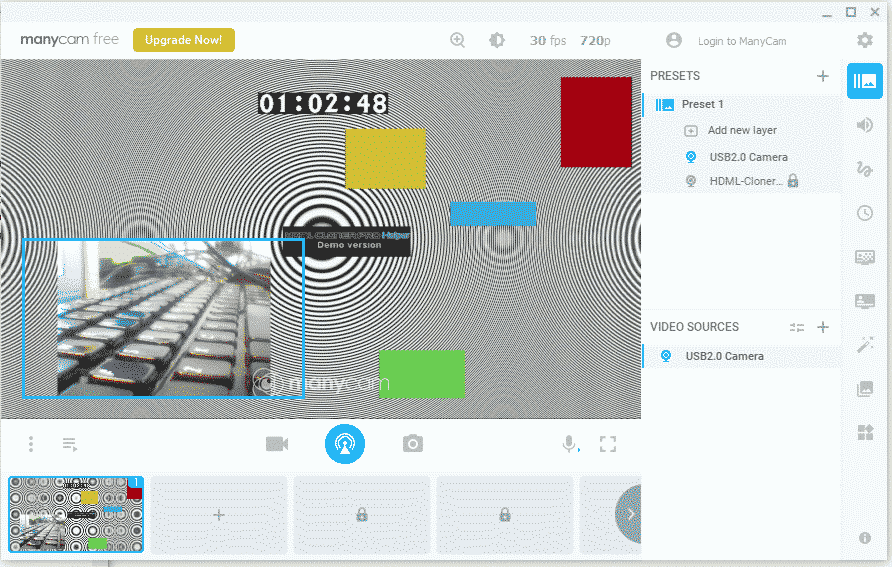Change the 30 fps frame rate

point(548,40)
